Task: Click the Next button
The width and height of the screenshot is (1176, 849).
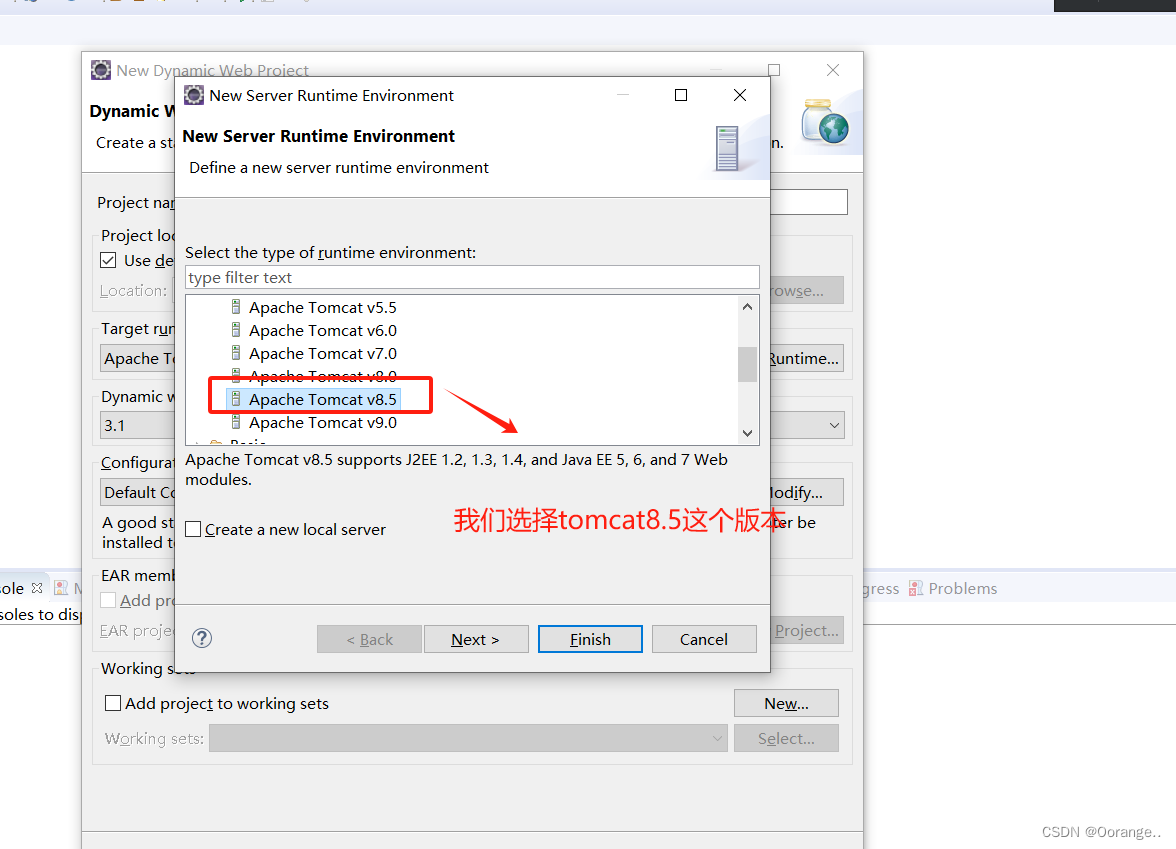Action: tap(476, 639)
